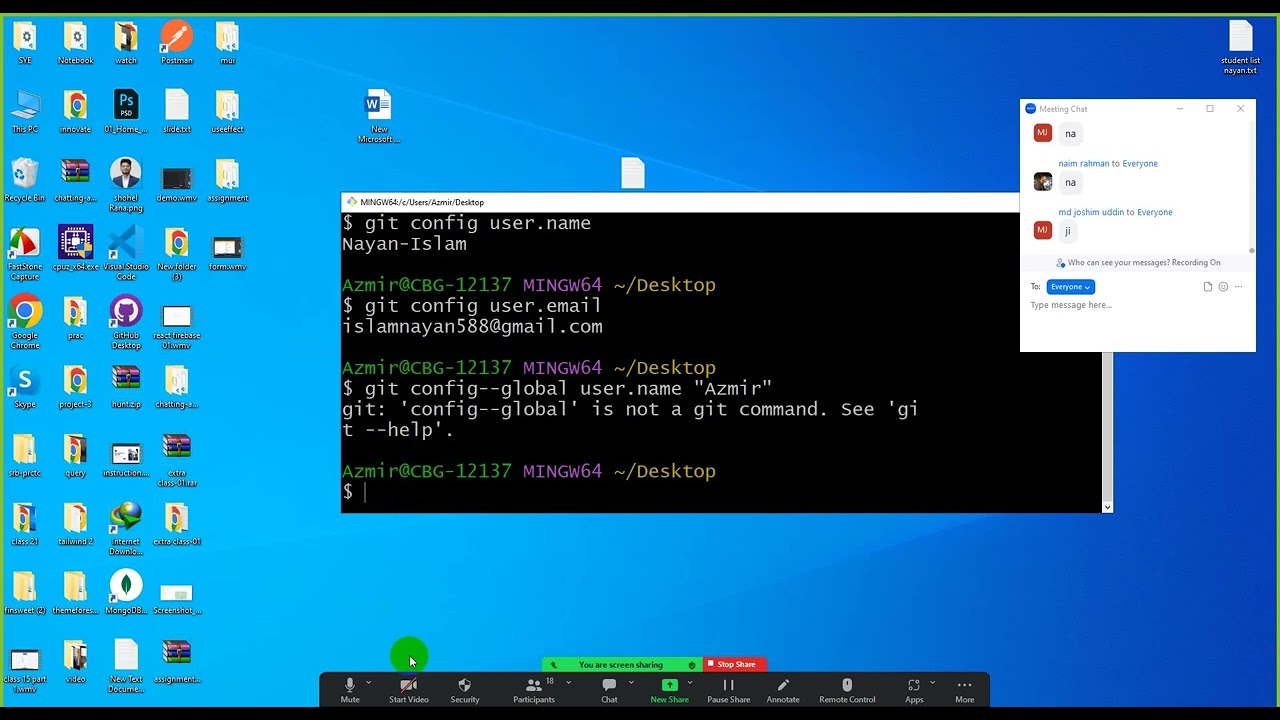
Task: Select shohel Rana.png image file
Action: pos(126,185)
